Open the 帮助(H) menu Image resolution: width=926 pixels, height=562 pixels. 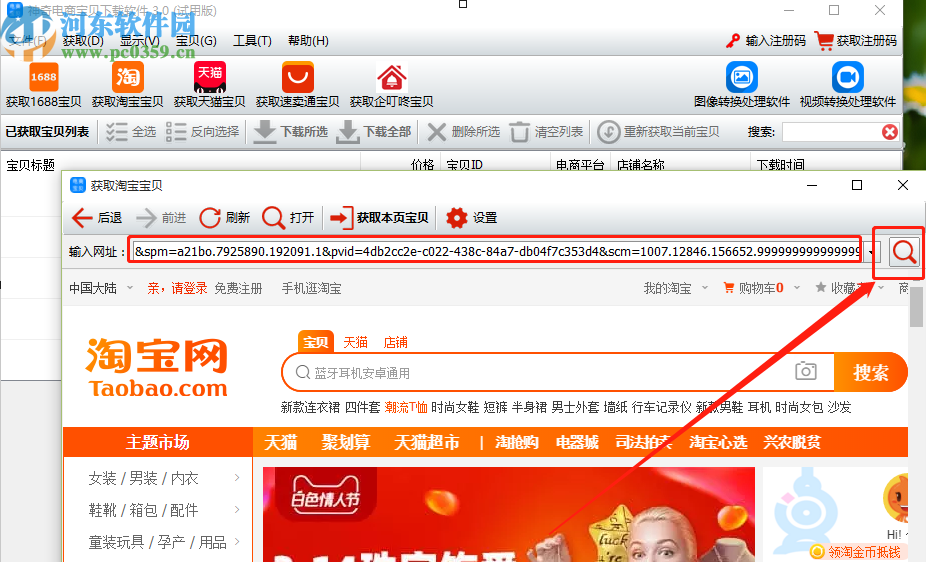point(308,41)
